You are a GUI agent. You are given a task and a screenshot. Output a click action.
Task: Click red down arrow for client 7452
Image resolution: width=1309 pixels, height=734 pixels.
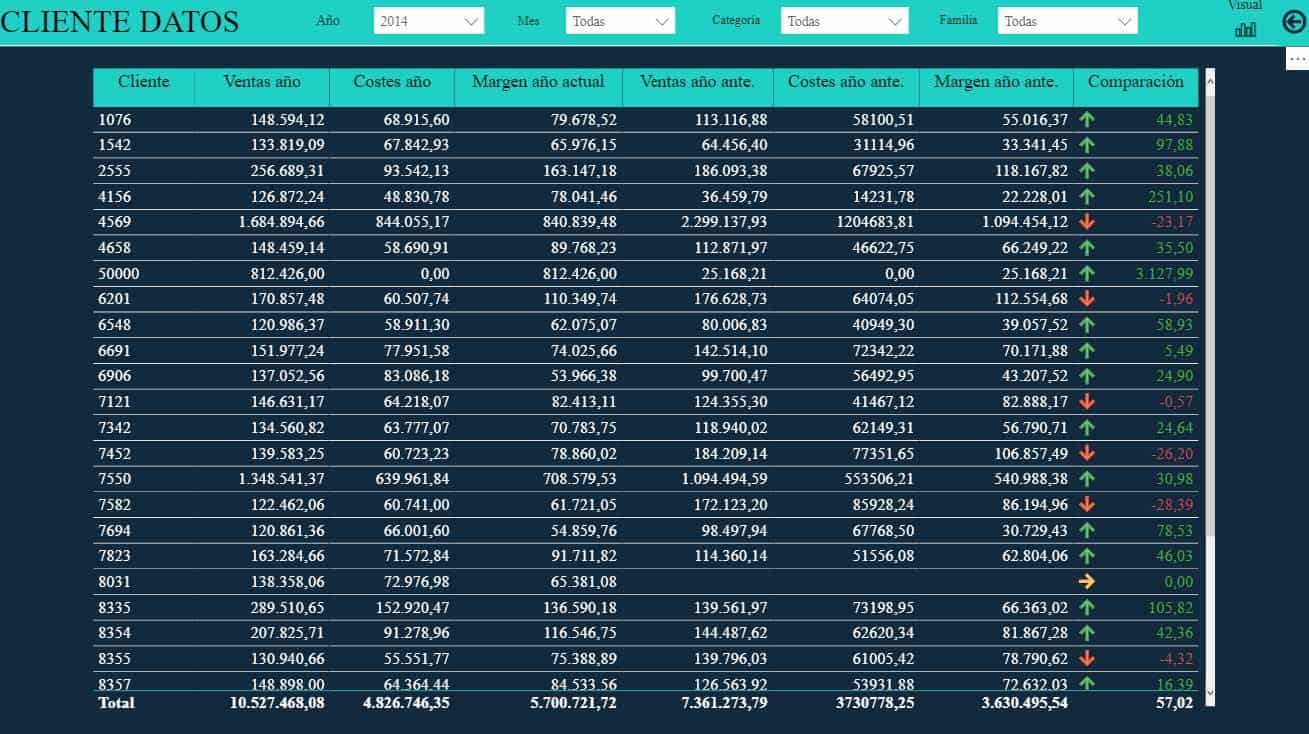click(x=1087, y=453)
